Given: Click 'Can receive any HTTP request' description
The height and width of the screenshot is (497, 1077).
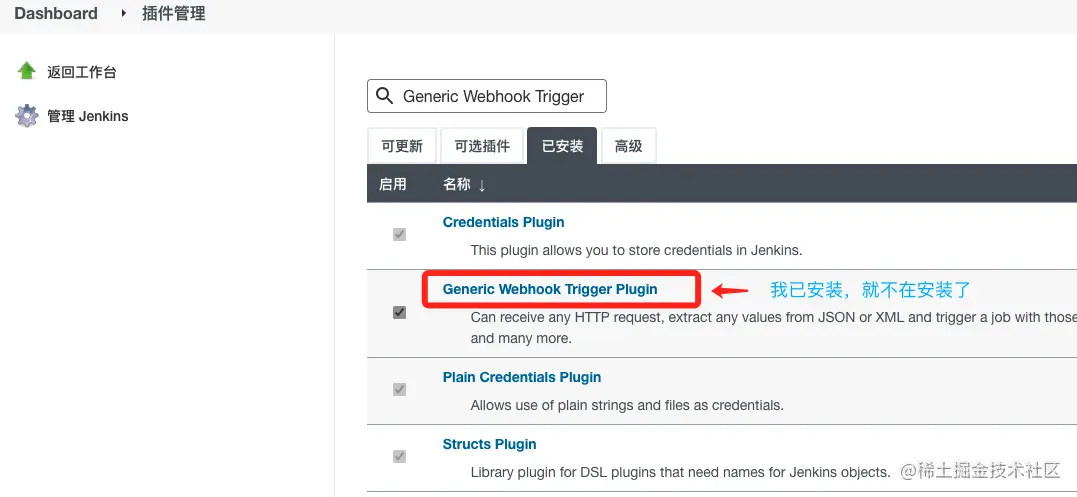Looking at the screenshot, I should (773, 327).
